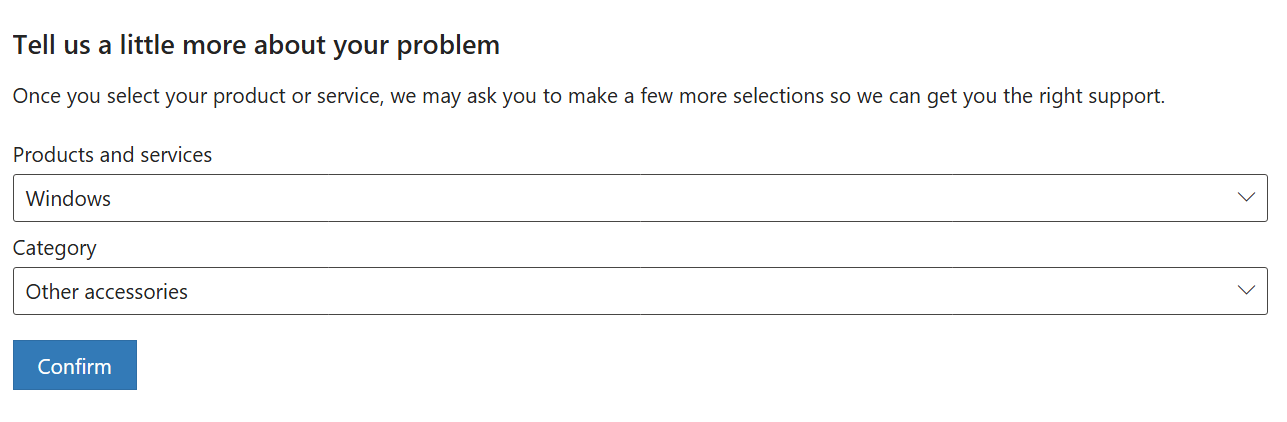Click the chevron arrow beside Other accessories
Image resolution: width=1287 pixels, height=422 pixels.
click(x=1246, y=290)
